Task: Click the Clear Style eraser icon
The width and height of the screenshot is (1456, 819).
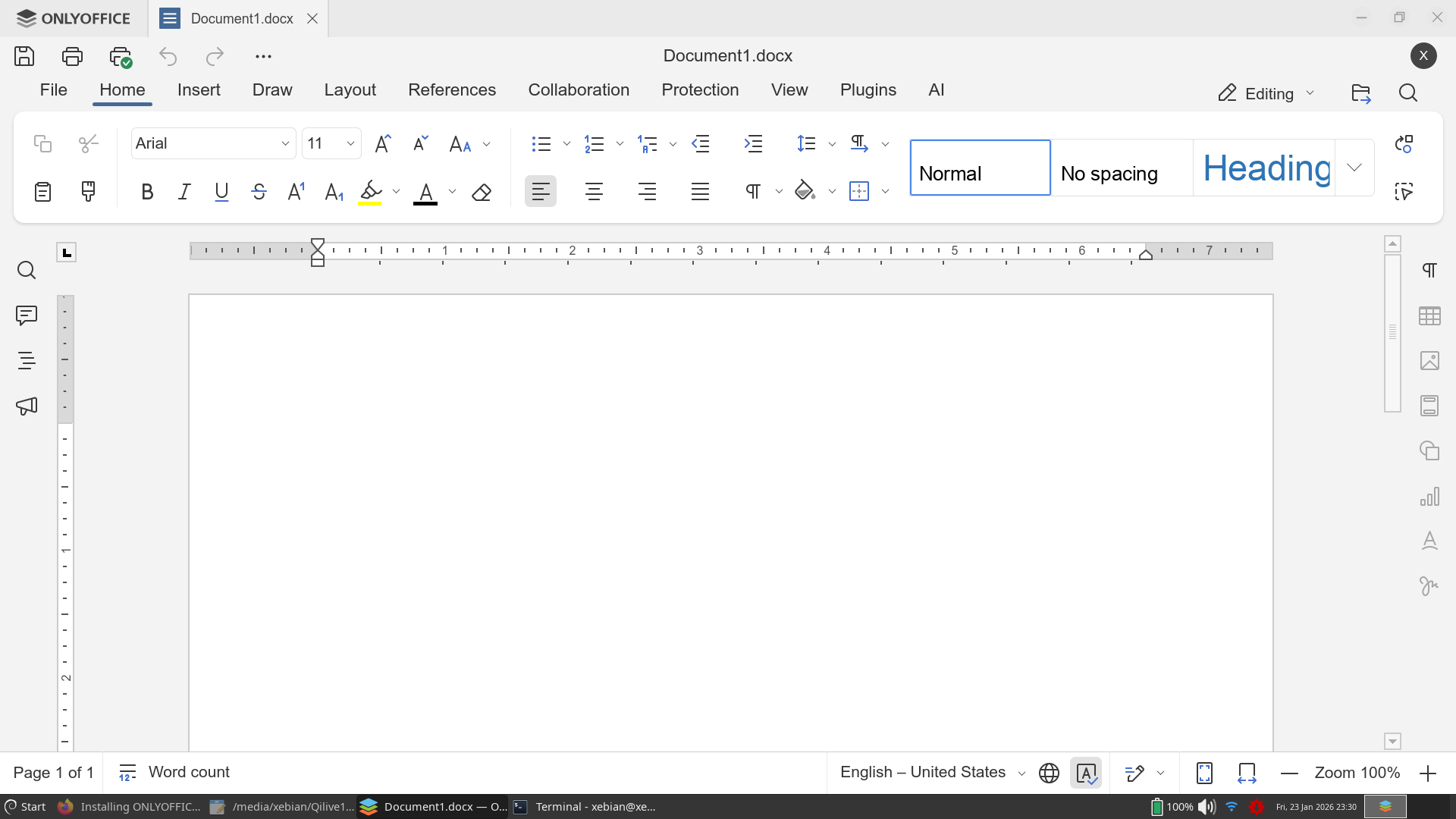Action: click(482, 193)
